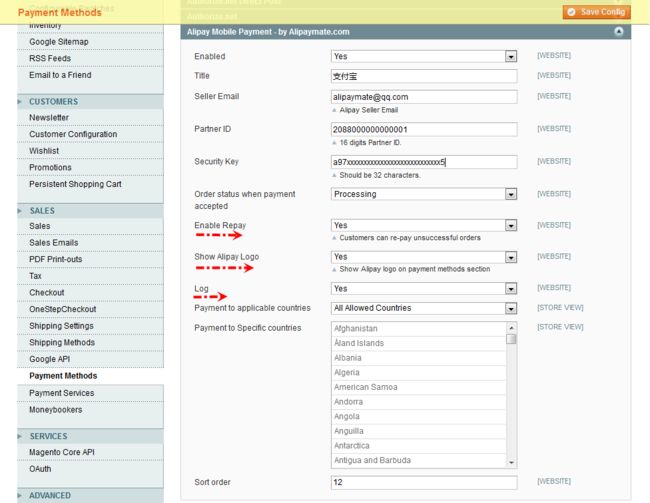Collapse the SALES sidebar section
The image size is (650, 503).
click(90, 211)
